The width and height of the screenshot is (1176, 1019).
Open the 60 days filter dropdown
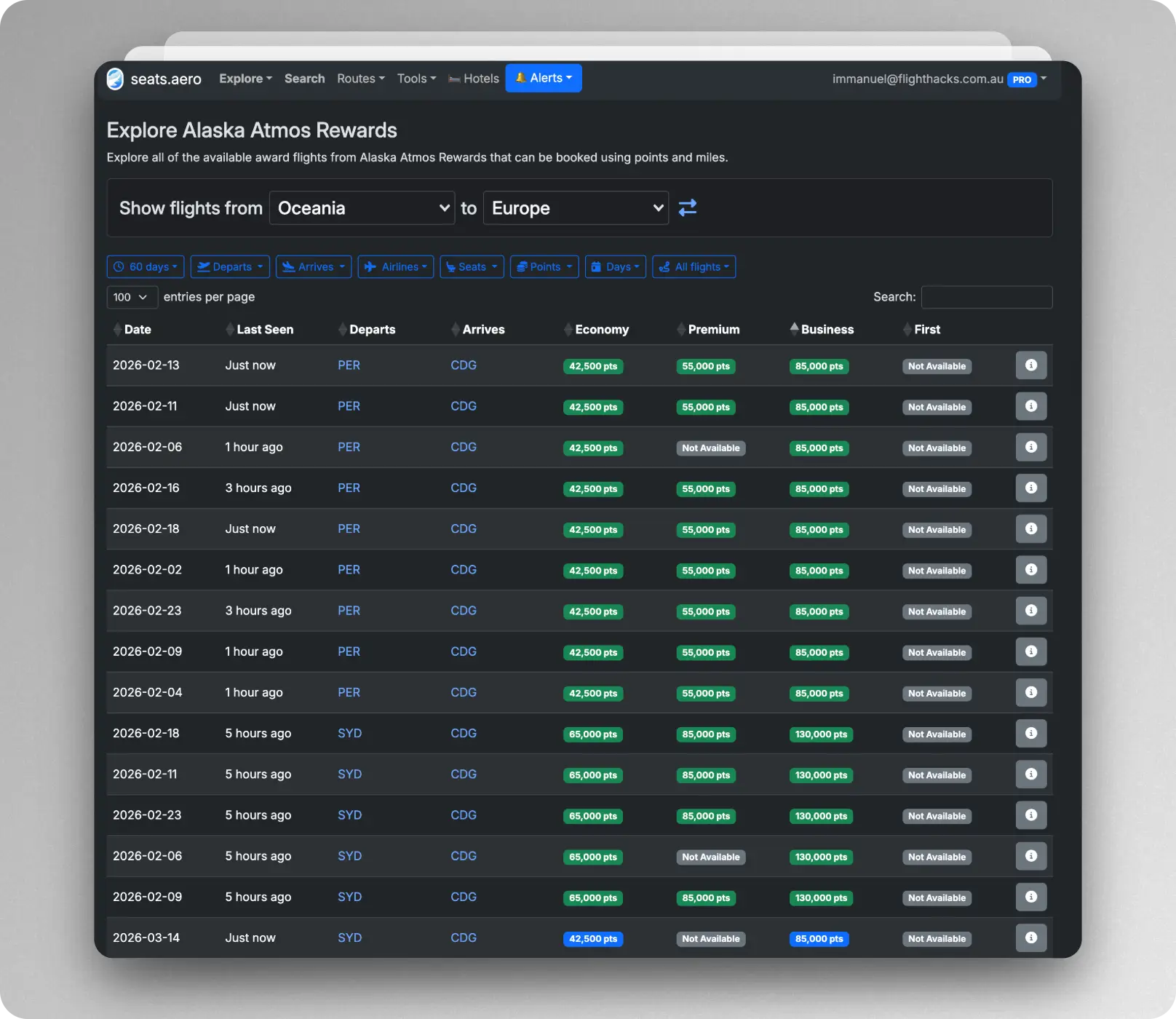[x=146, y=267]
